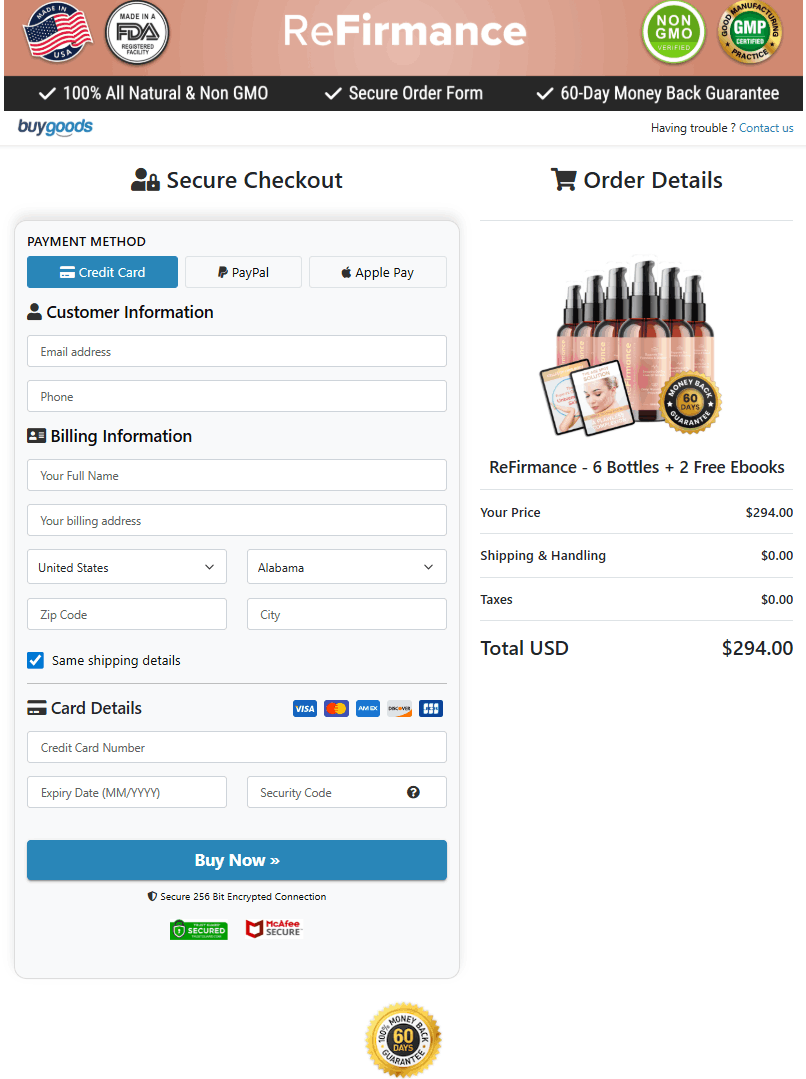
Task: Click the Visa card icon
Action: [305, 708]
